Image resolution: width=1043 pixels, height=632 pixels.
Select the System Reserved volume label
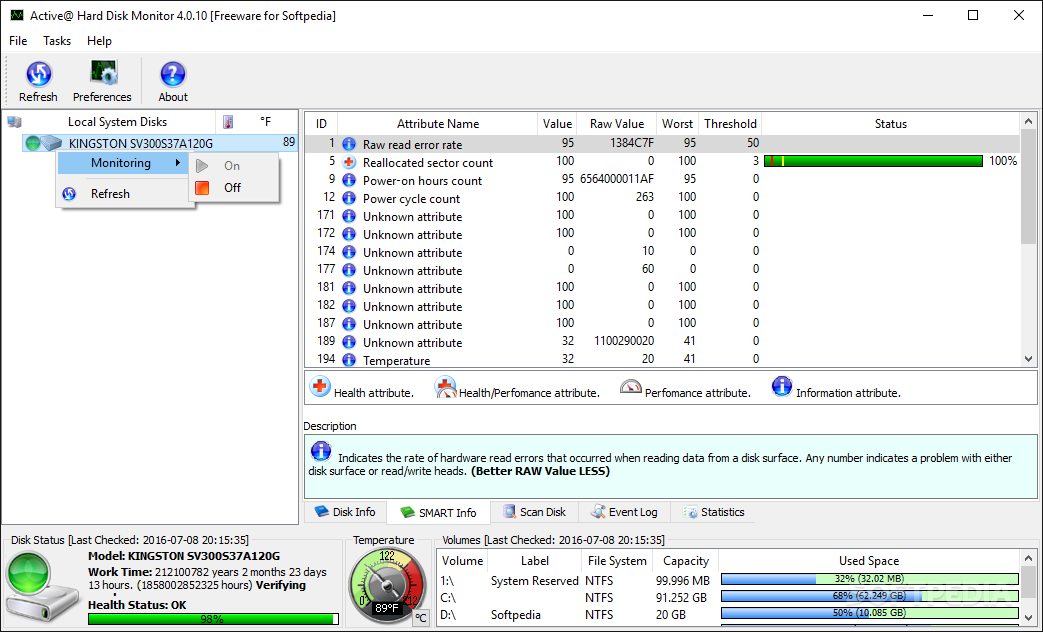pyautogui.click(x=534, y=581)
